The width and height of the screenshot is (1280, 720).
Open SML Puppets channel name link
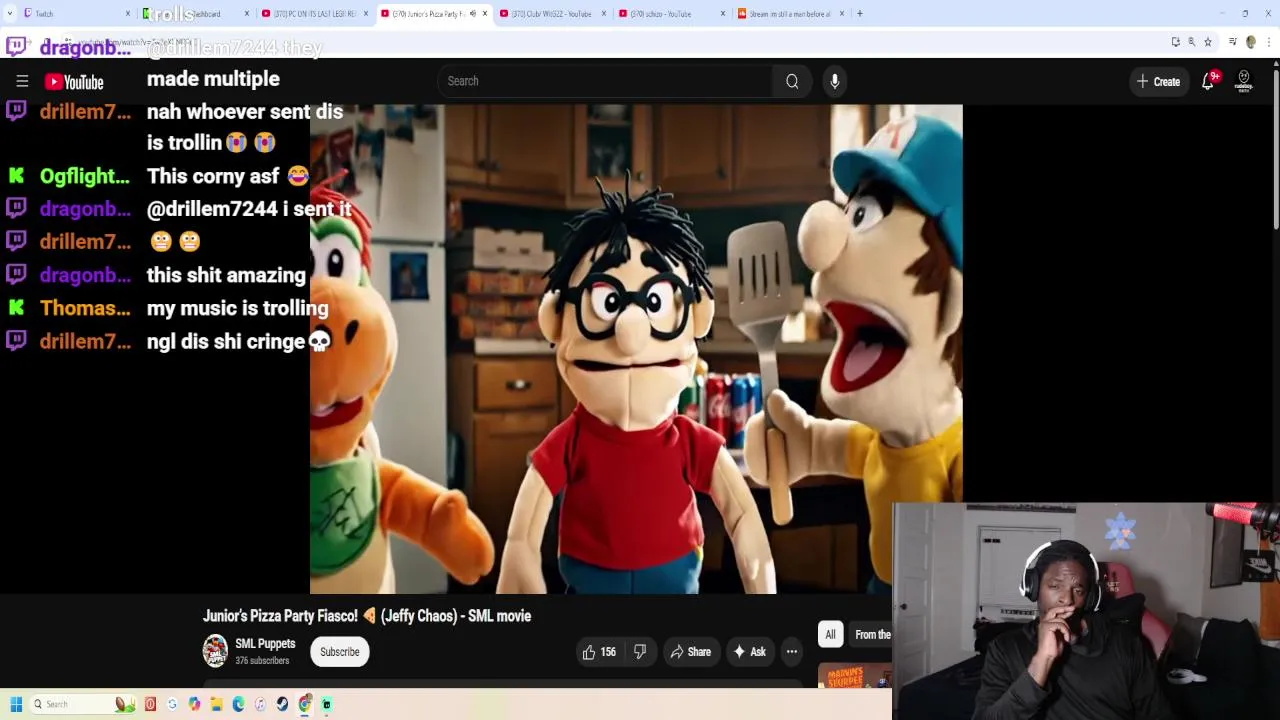[265, 644]
